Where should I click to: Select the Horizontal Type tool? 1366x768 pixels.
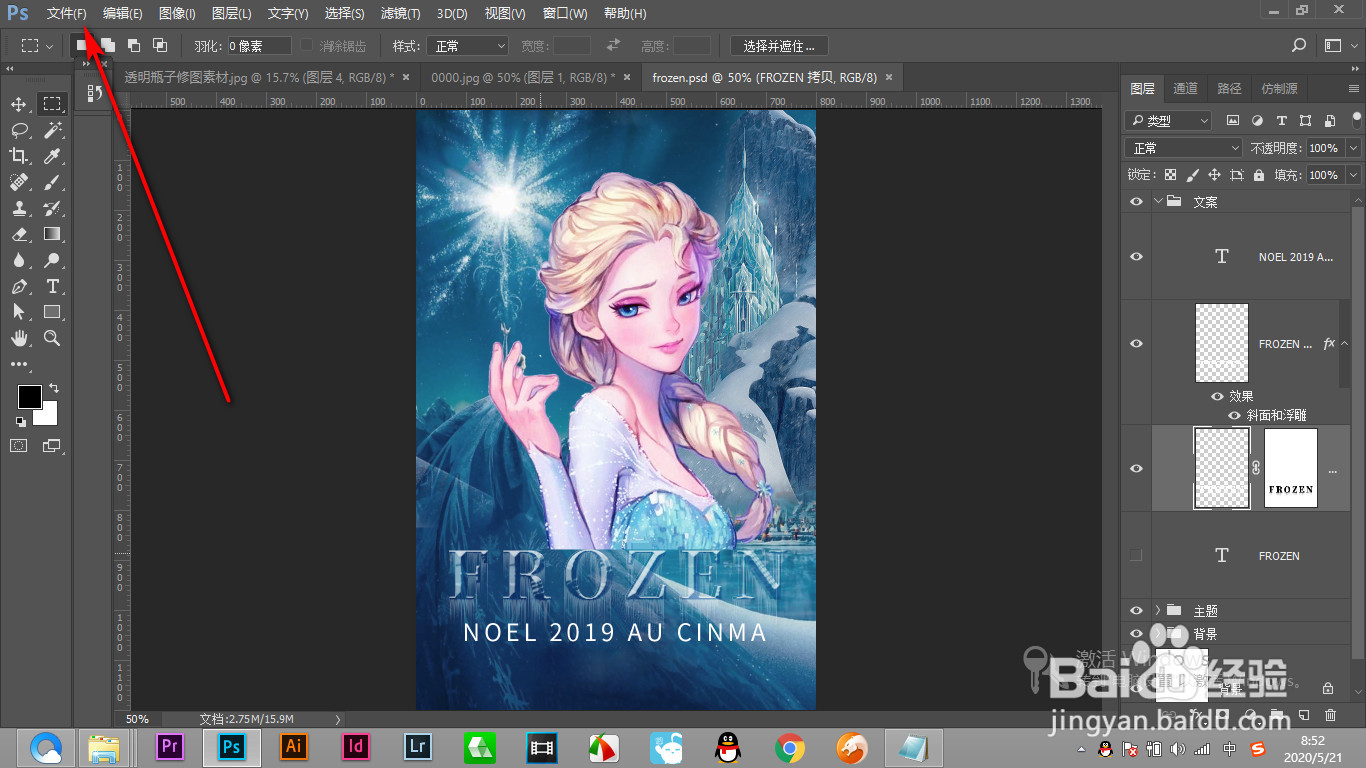[x=52, y=287]
